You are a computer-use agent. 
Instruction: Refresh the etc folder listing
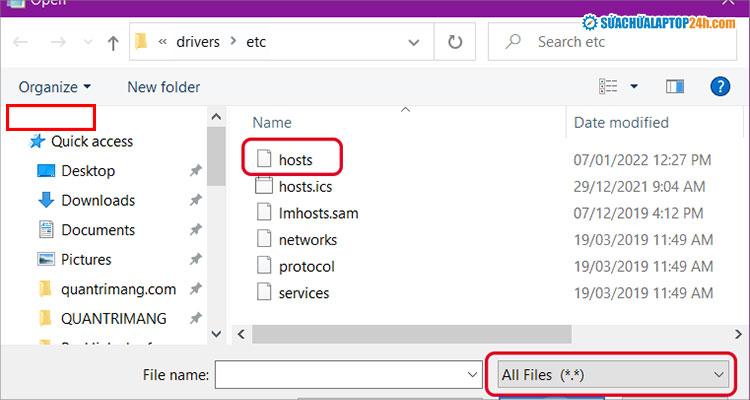point(455,42)
